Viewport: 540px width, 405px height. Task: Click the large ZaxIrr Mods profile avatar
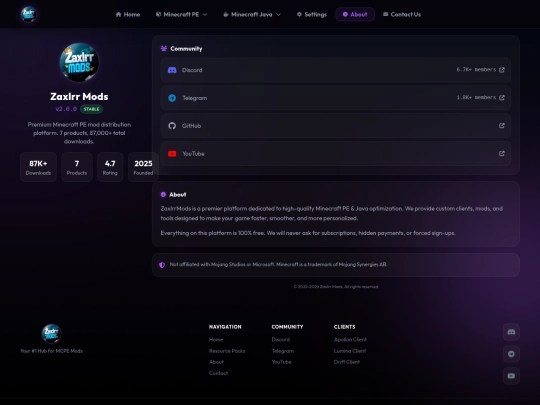(x=79, y=62)
